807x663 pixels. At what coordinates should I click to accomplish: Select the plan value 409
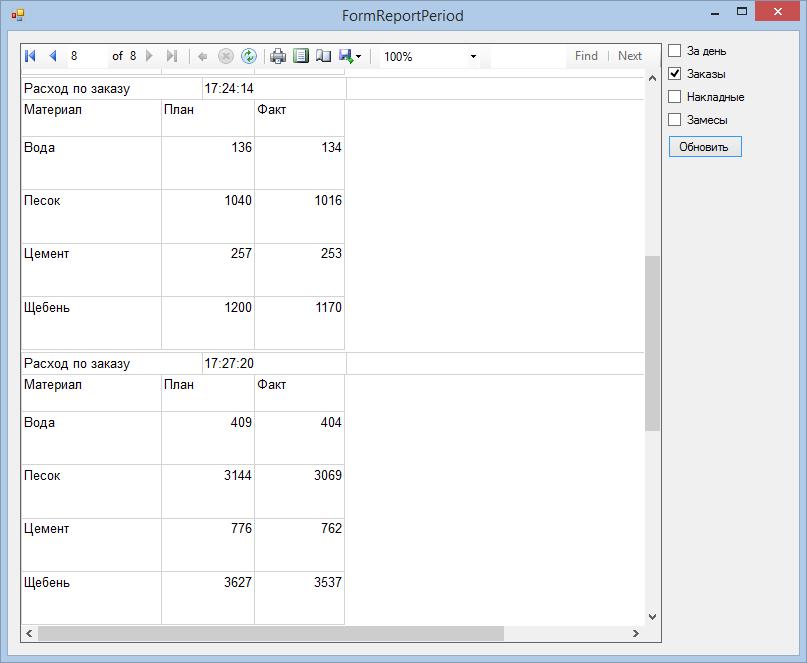[241, 422]
